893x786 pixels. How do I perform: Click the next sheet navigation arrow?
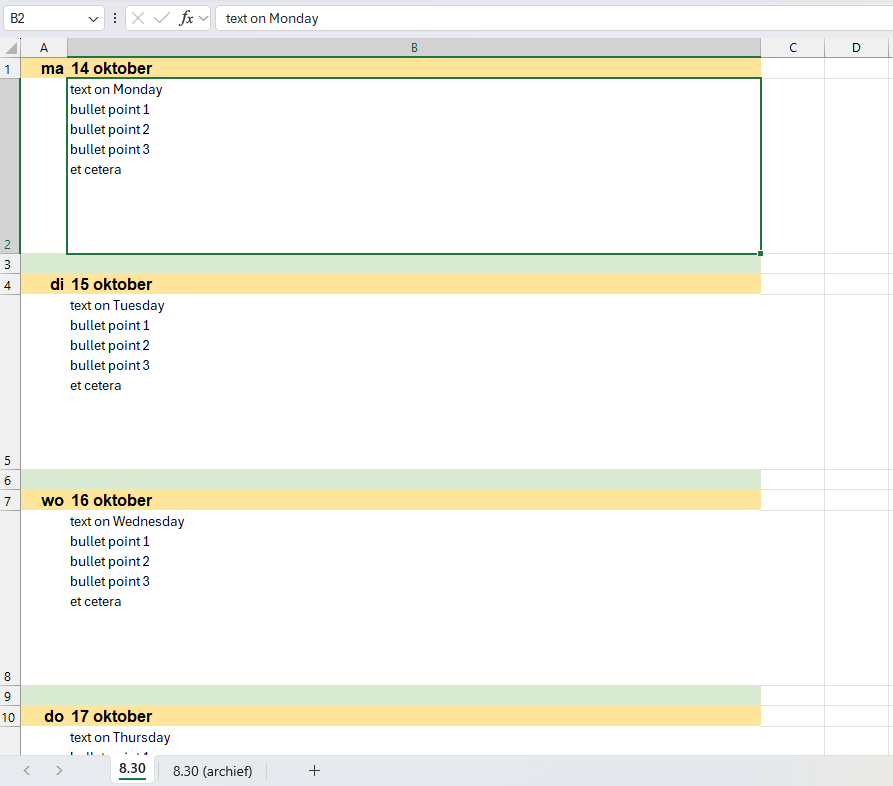coord(59,771)
